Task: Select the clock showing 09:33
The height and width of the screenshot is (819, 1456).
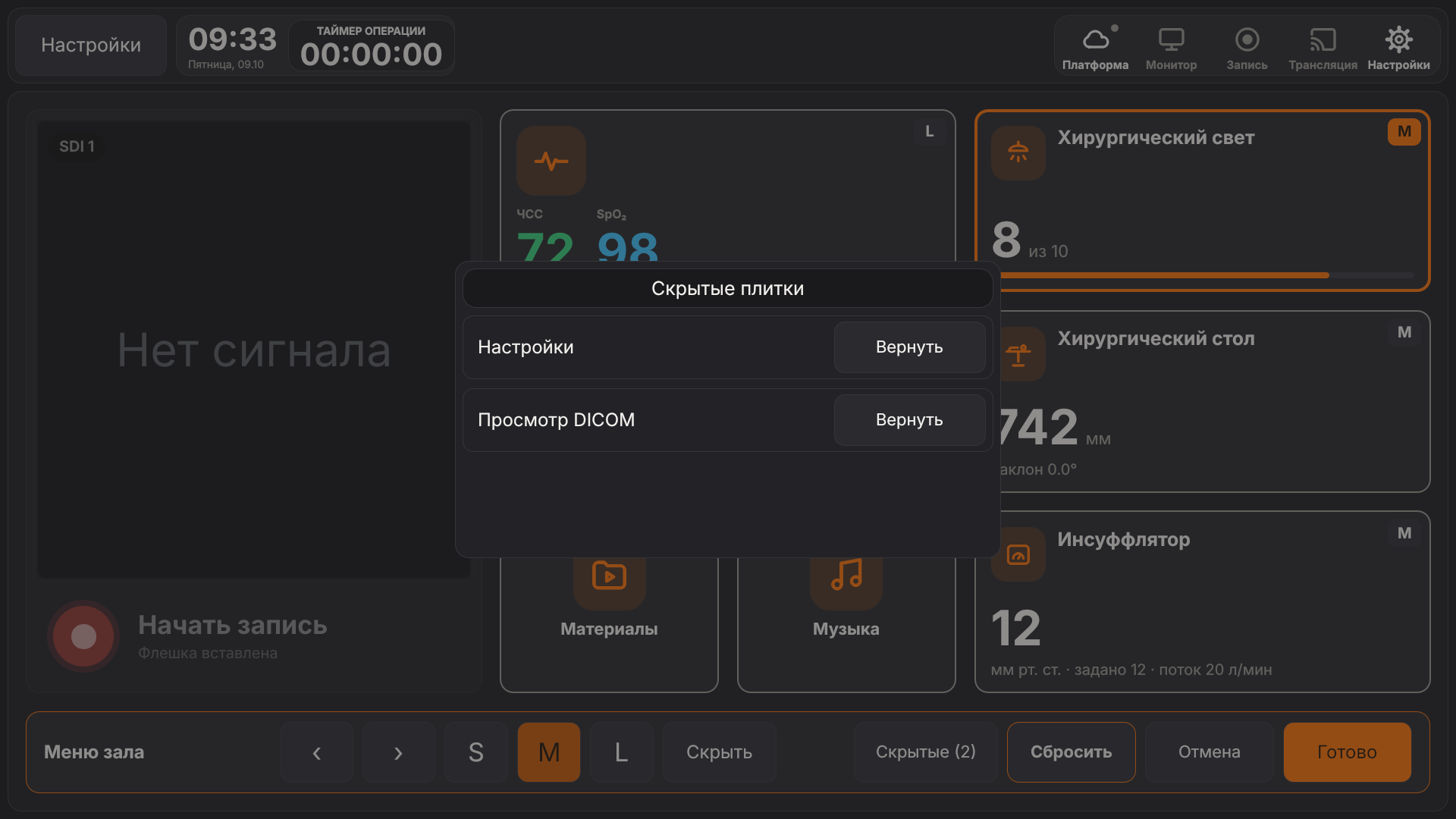Action: 232,39
